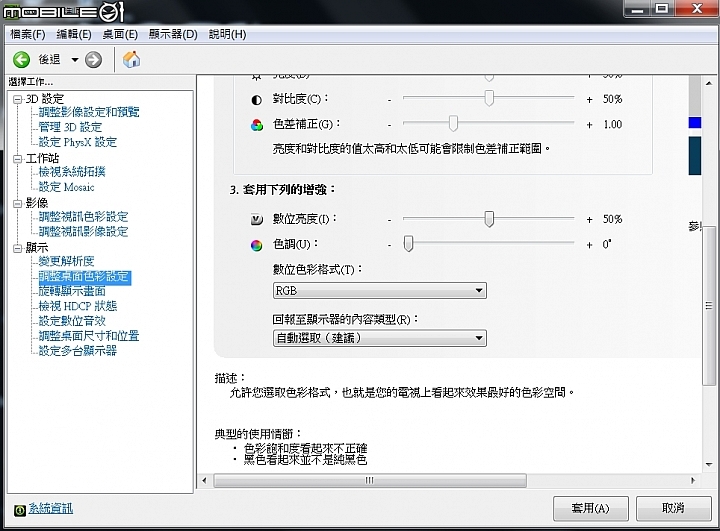
Task: Open 變更解析度 page
Action: [x=67, y=261]
